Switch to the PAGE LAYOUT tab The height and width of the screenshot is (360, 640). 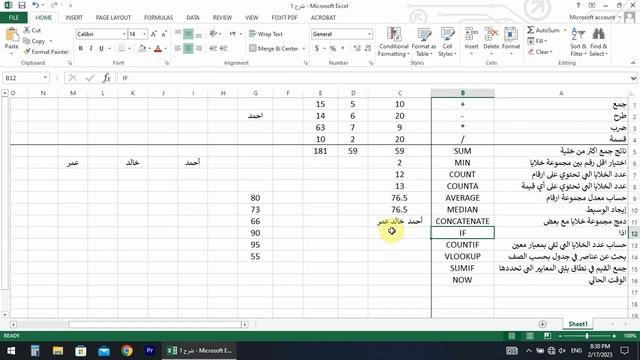(x=113, y=18)
